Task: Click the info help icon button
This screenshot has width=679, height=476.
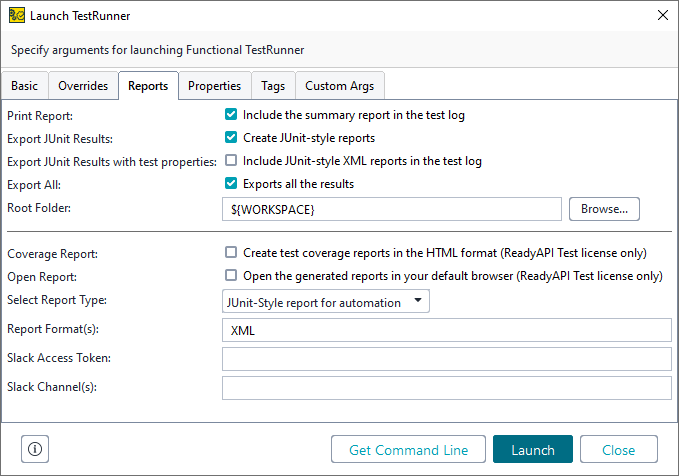Action: (35, 449)
